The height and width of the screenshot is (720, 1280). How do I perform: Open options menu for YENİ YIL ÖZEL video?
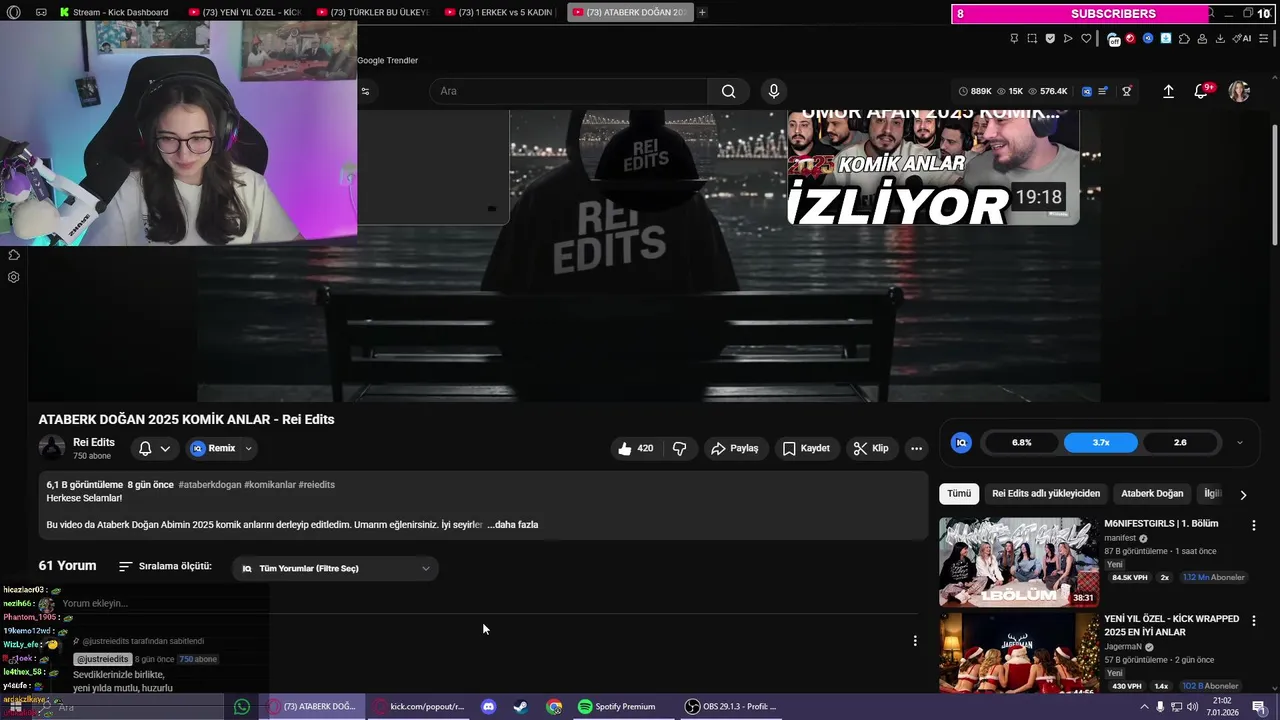(x=1254, y=621)
